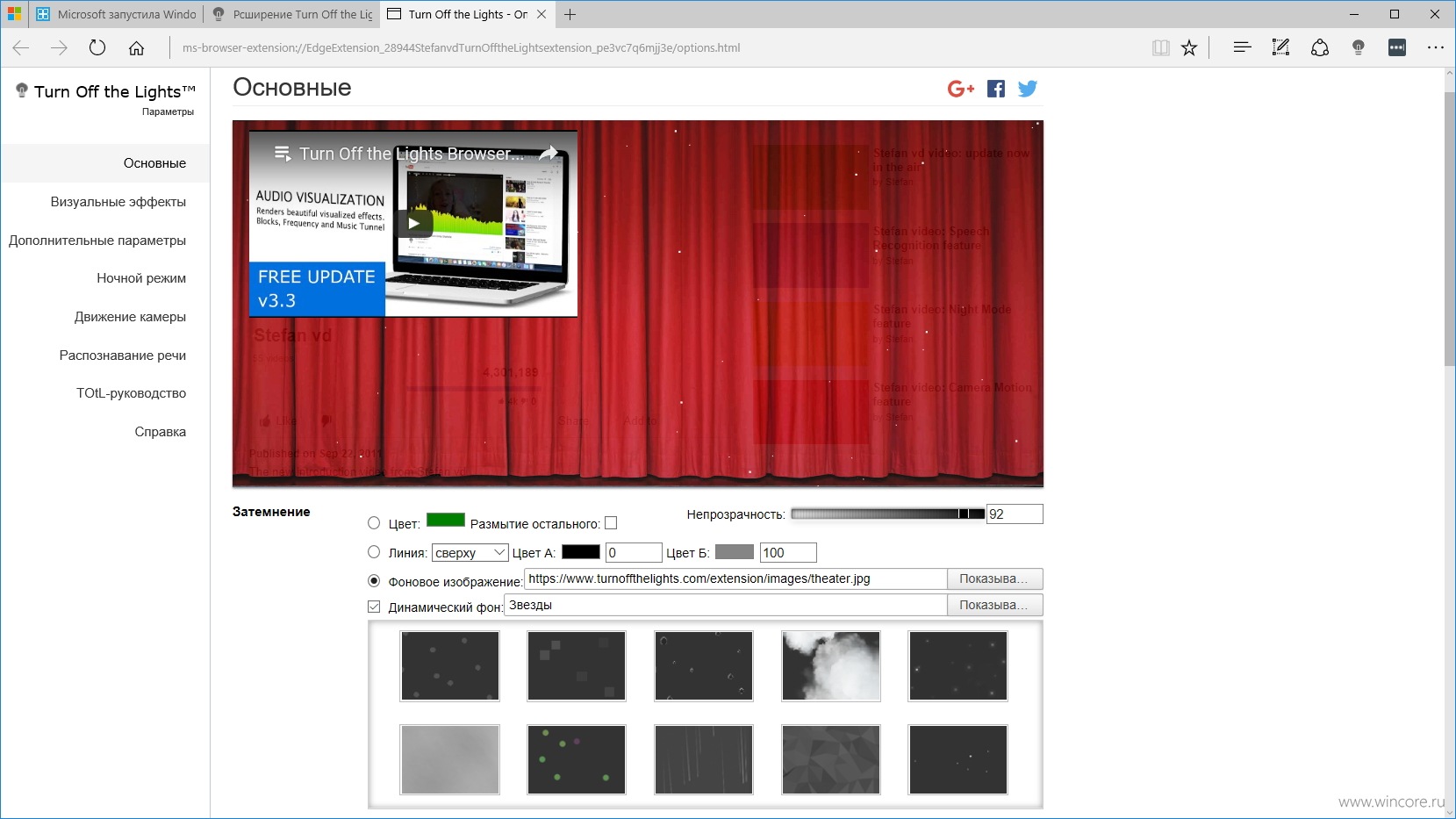Click the Цвет А value field showing 0
This screenshot has width=1456, height=819.
(634, 552)
